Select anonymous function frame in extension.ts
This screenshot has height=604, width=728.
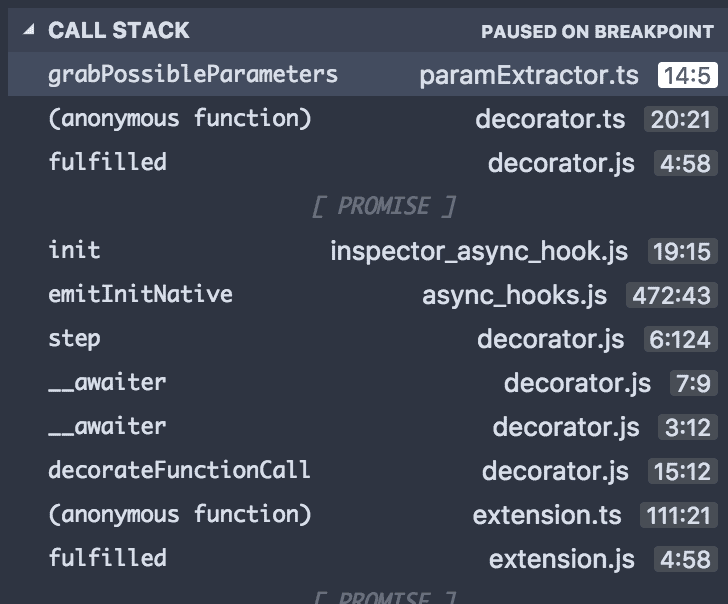(x=180, y=514)
